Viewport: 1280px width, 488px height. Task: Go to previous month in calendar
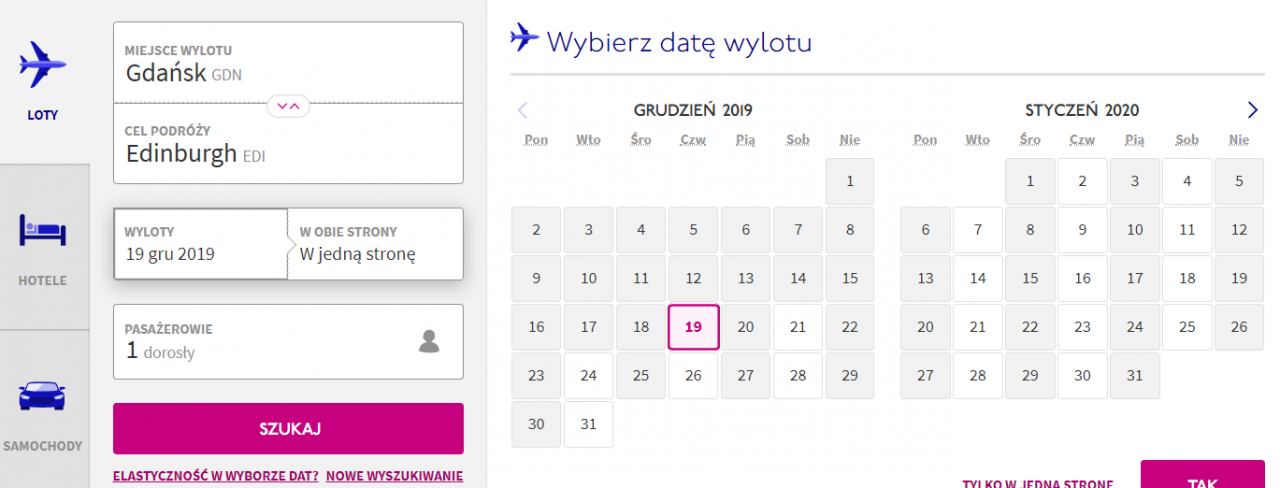[x=522, y=110]
